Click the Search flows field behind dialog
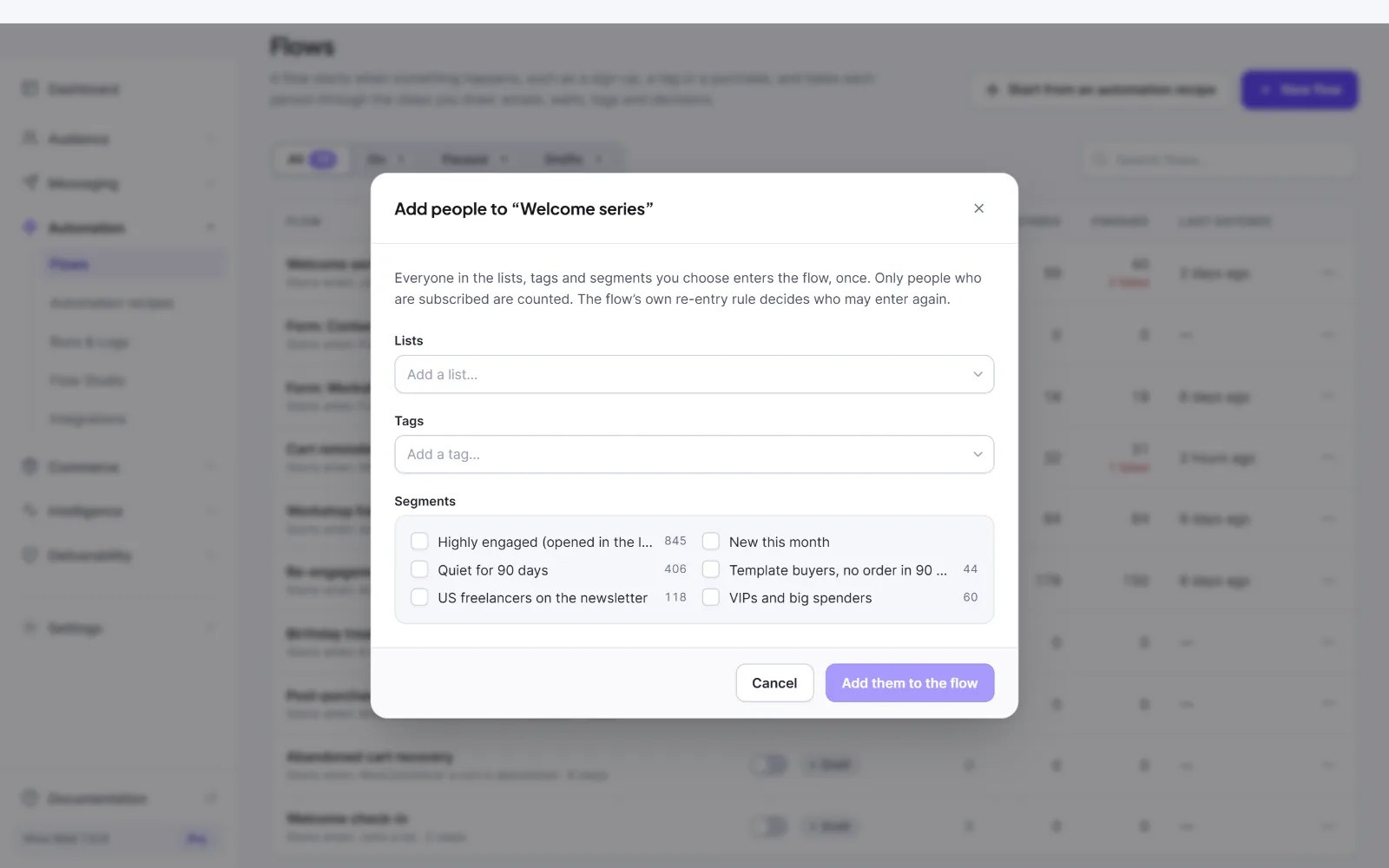 click(1220, 160)
